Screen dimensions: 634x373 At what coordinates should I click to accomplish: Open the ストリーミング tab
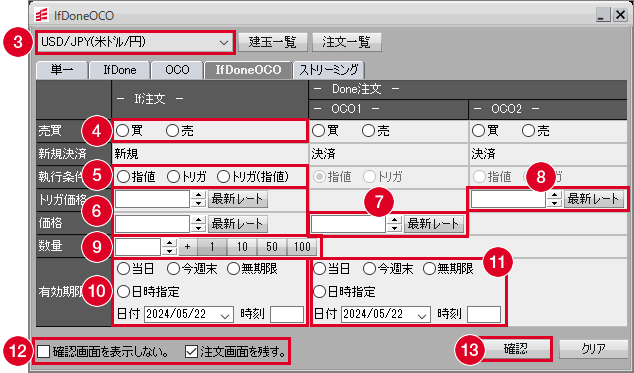329,70
